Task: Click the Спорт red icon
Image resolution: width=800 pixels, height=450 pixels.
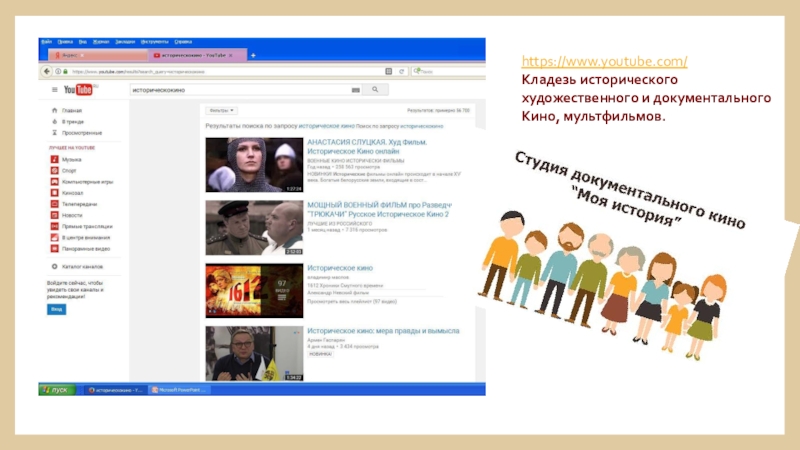Action: [55, 170]
